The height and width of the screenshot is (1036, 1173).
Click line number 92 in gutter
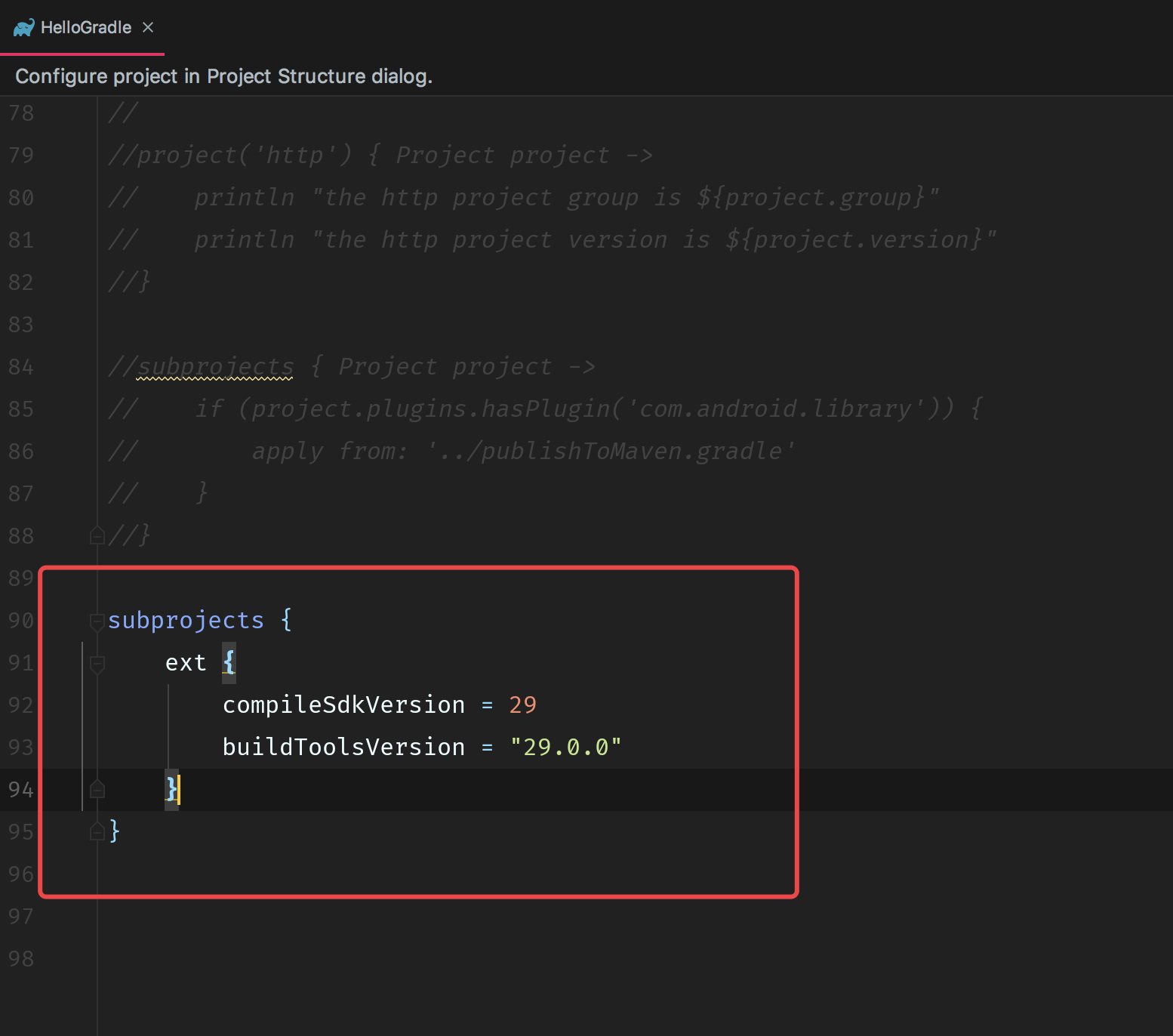(x=21, y=705)
